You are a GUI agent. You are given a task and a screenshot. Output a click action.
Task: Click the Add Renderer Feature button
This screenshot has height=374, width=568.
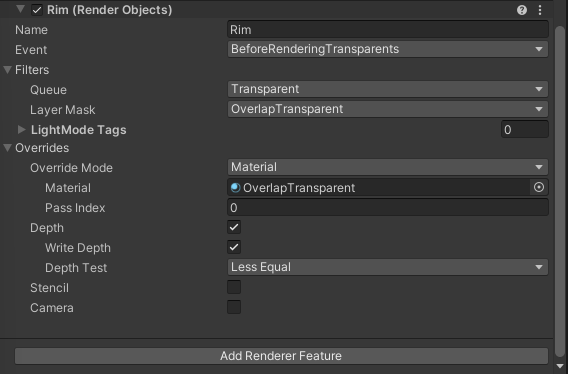point(281,356)
